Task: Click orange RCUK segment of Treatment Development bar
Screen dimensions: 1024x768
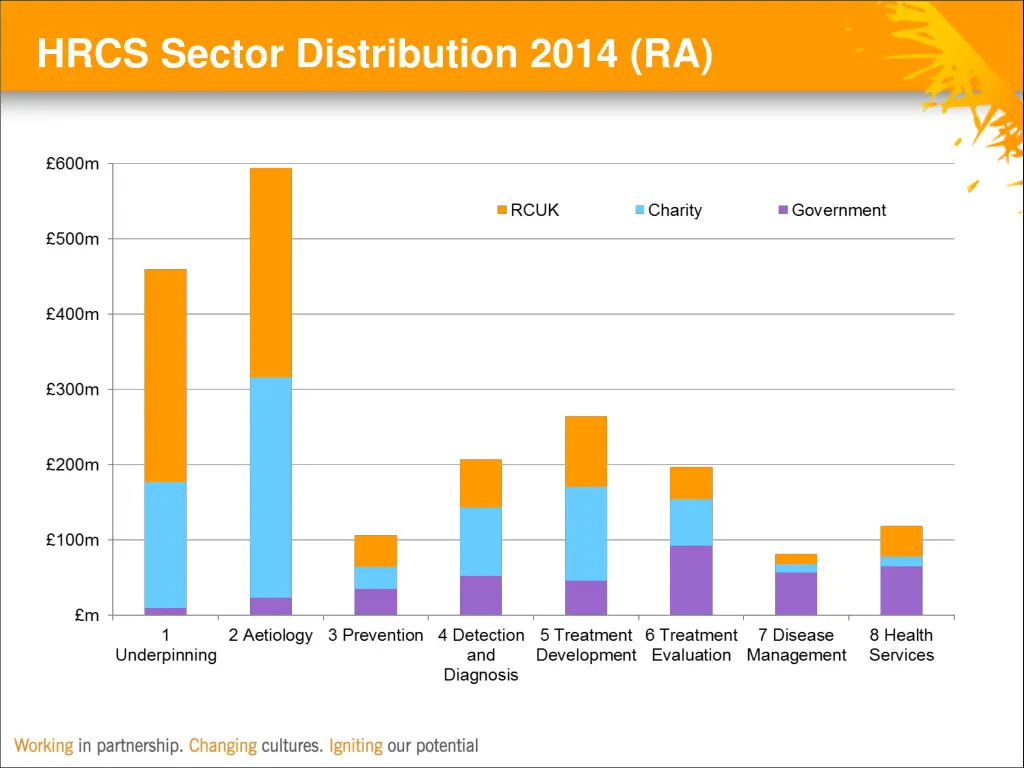Action: (585, 451)
